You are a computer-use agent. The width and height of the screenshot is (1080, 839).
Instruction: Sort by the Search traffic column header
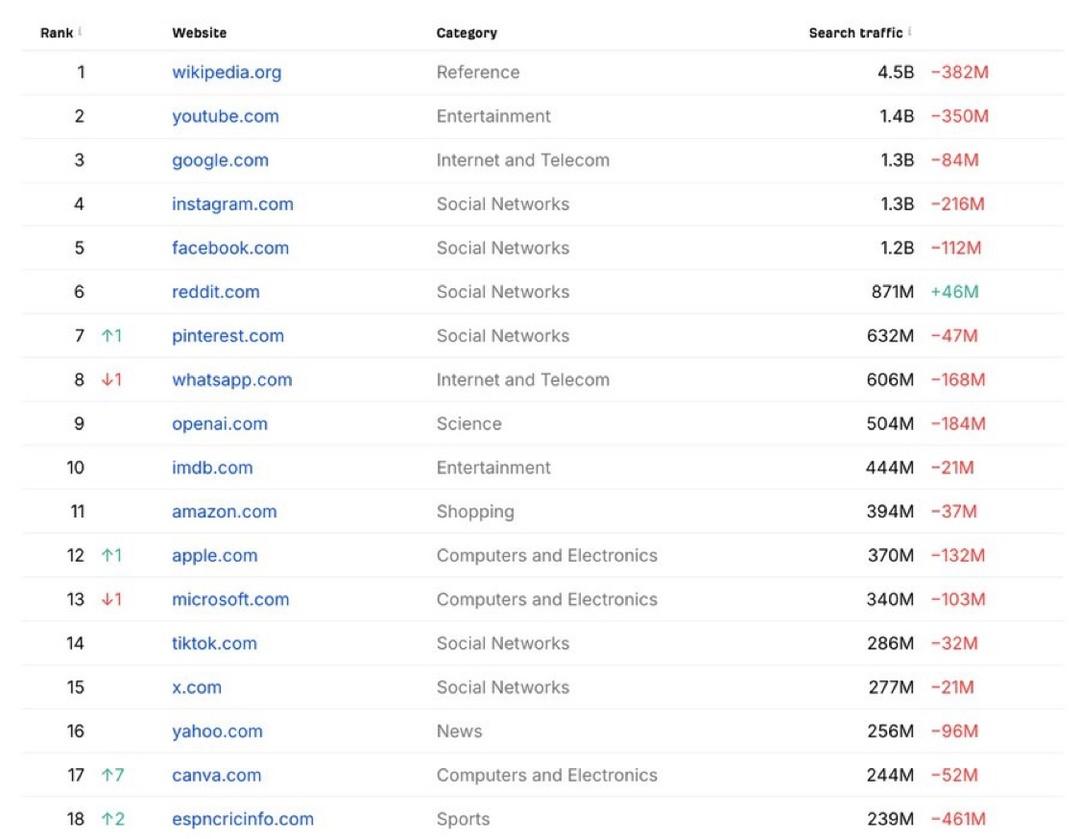(855, 33)
